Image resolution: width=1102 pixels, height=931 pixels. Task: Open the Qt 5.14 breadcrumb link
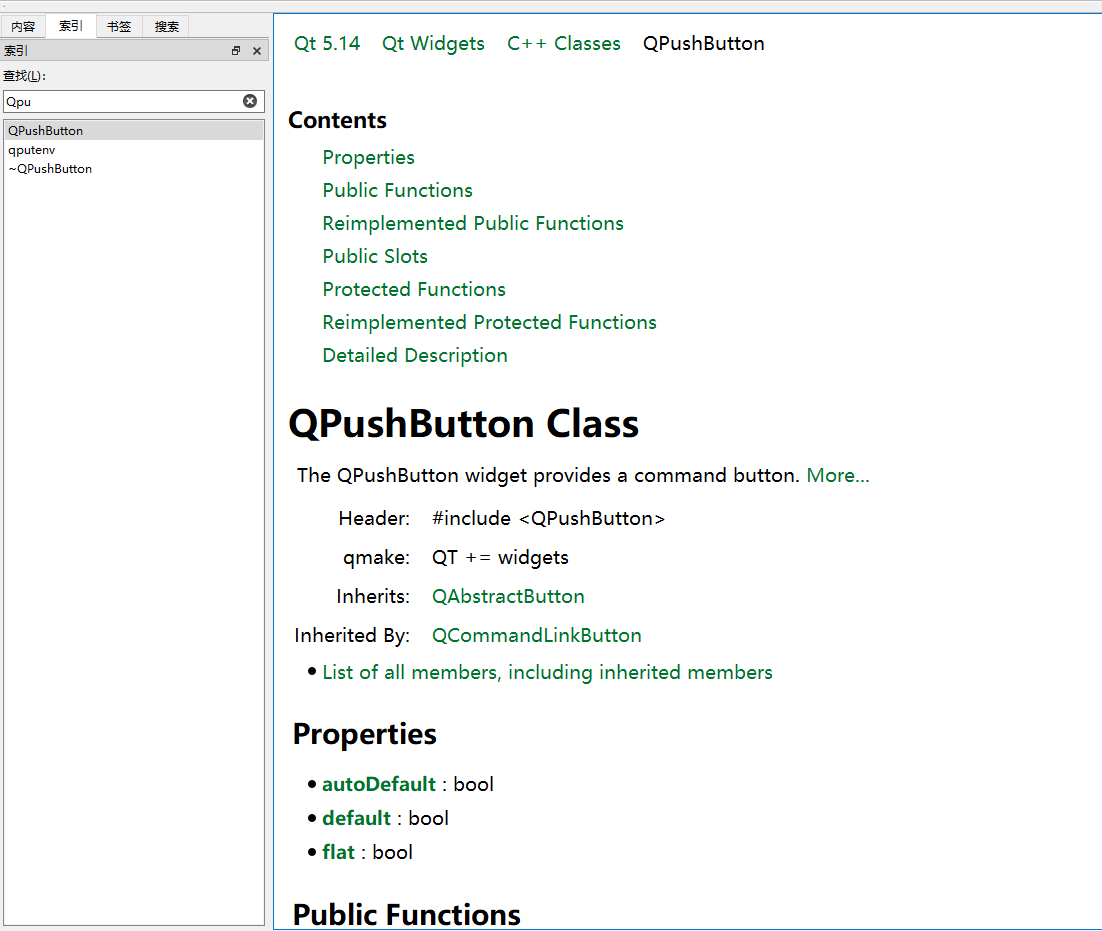[x=327, y=44]
